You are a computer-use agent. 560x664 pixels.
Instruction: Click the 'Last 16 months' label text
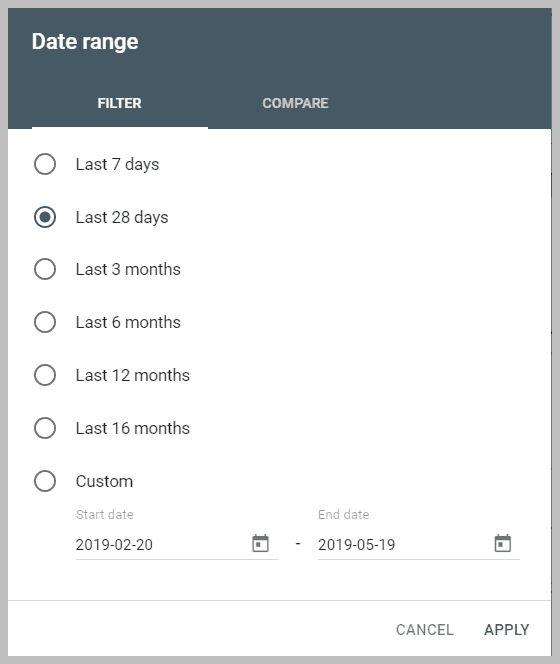(133, 428)
